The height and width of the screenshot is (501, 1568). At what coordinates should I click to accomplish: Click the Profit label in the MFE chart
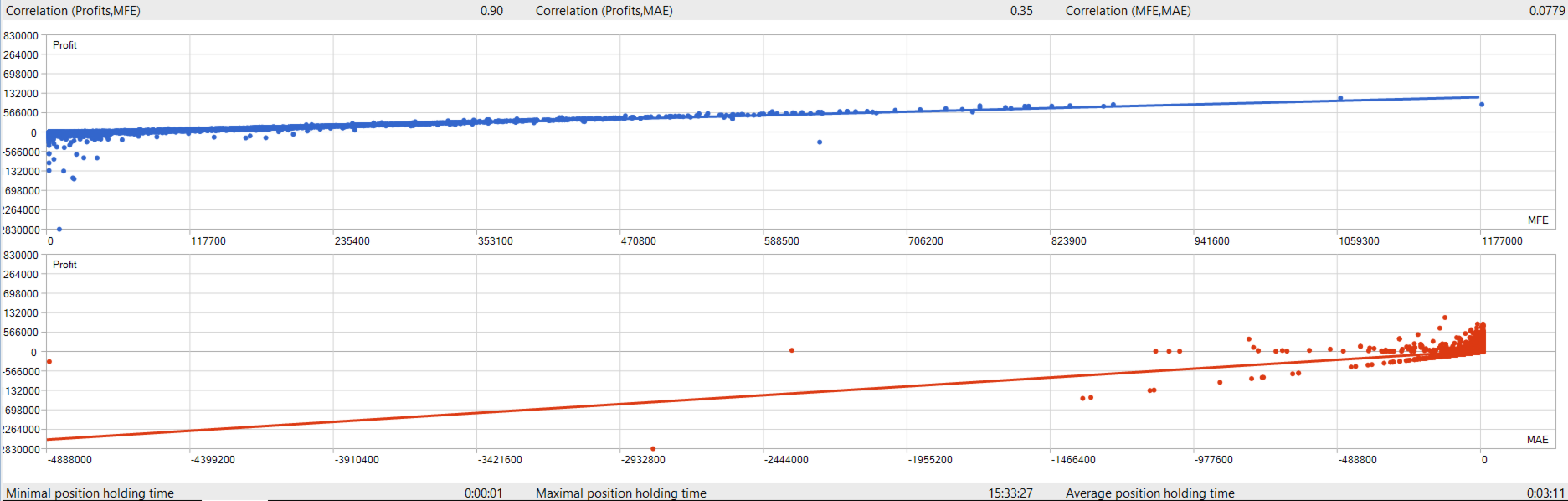coord(64,45)
